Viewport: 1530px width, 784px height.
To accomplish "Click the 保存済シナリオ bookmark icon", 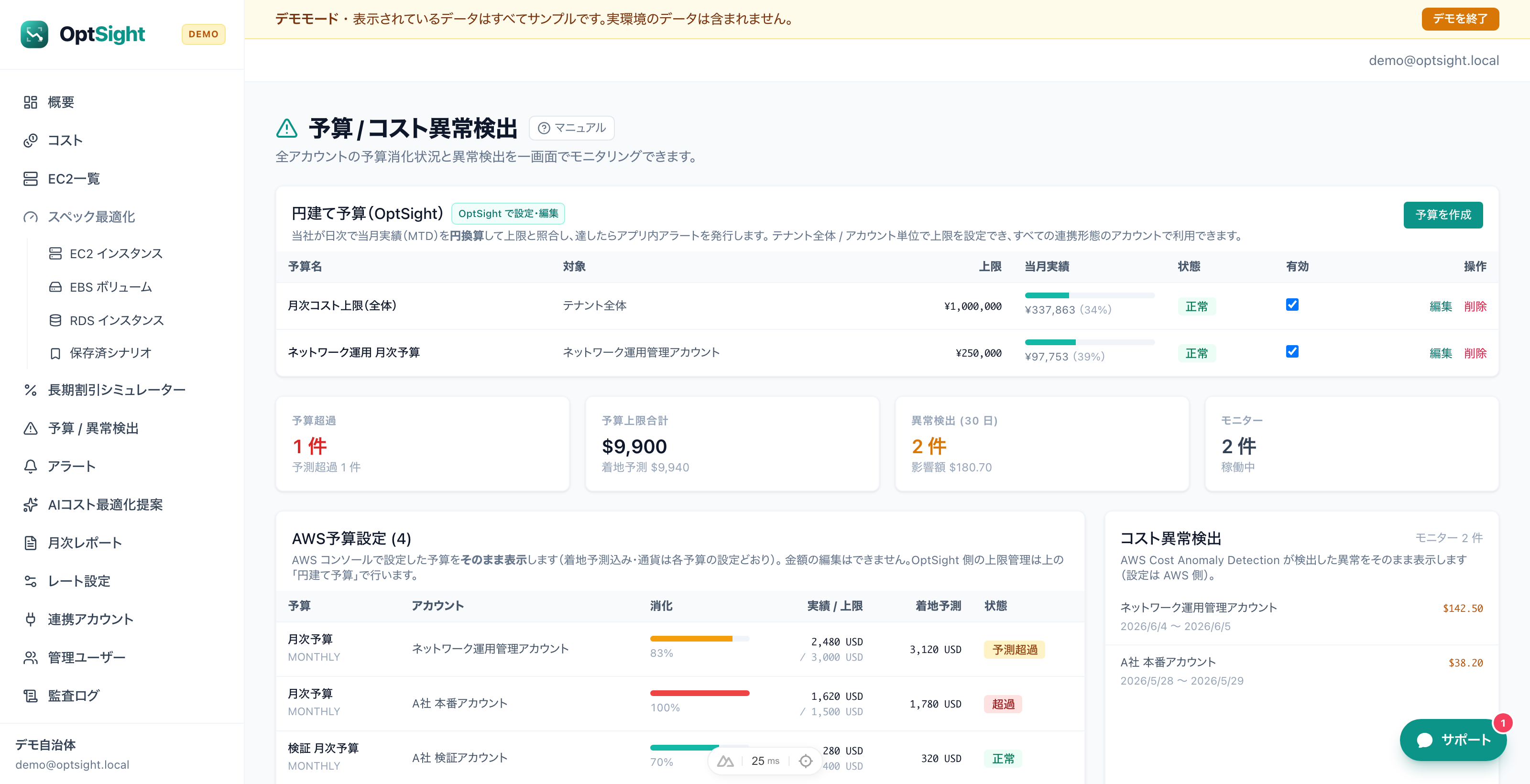I will [x=55, y=353].
